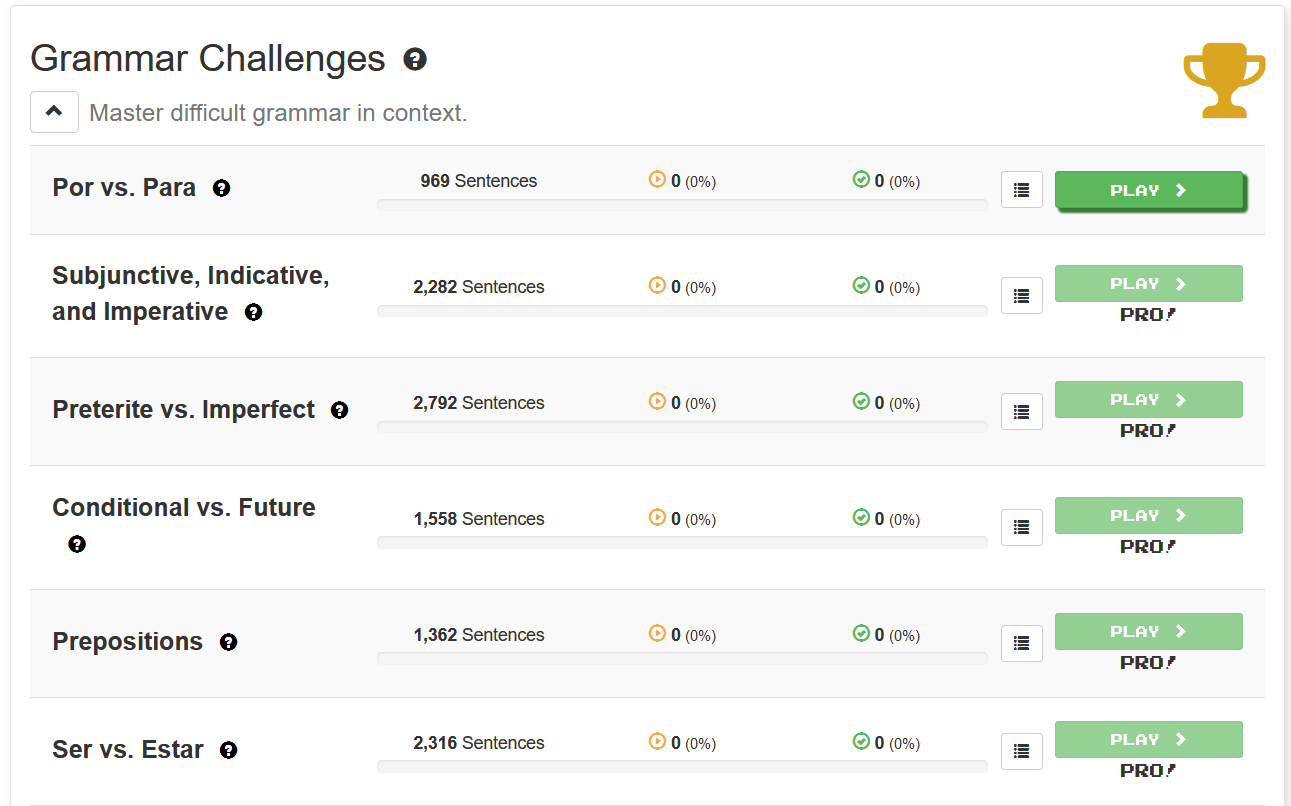This screenshot has width=1291, height=806.
Task: Open the Prepositions help icon
Action: pyautogui.click(x=229, y=642)
